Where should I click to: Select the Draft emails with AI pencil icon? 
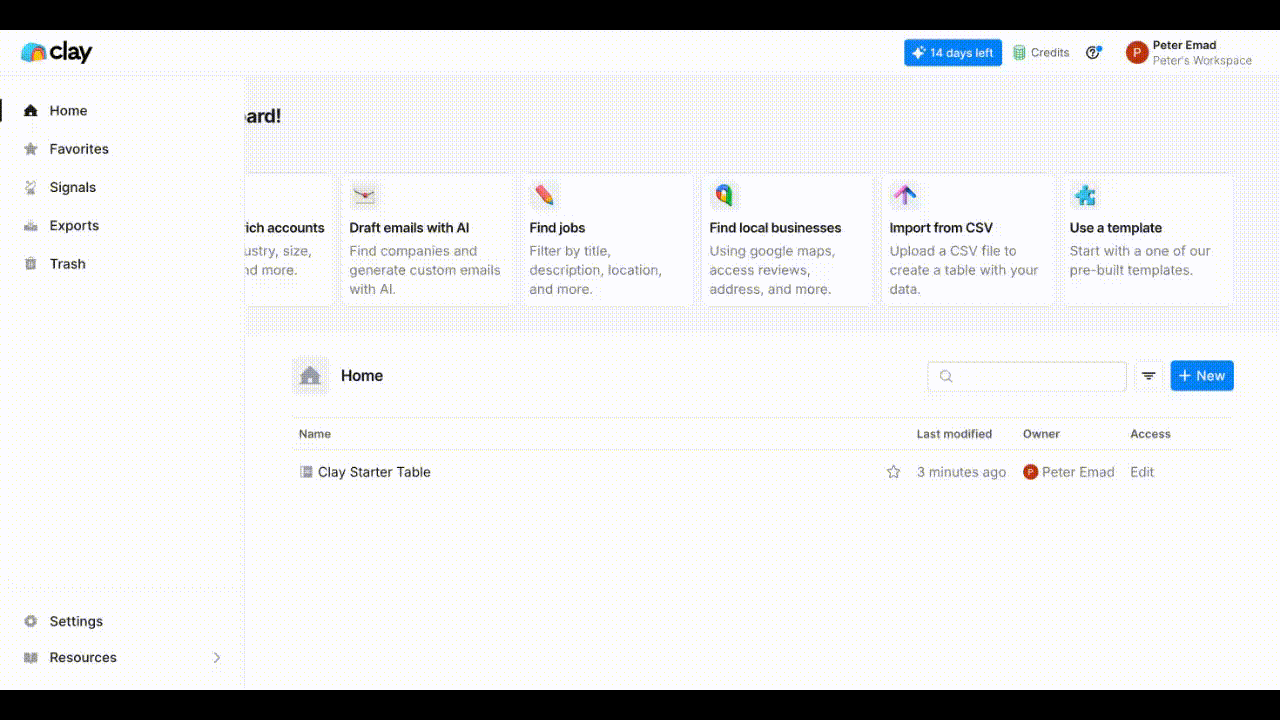point(364,195)
